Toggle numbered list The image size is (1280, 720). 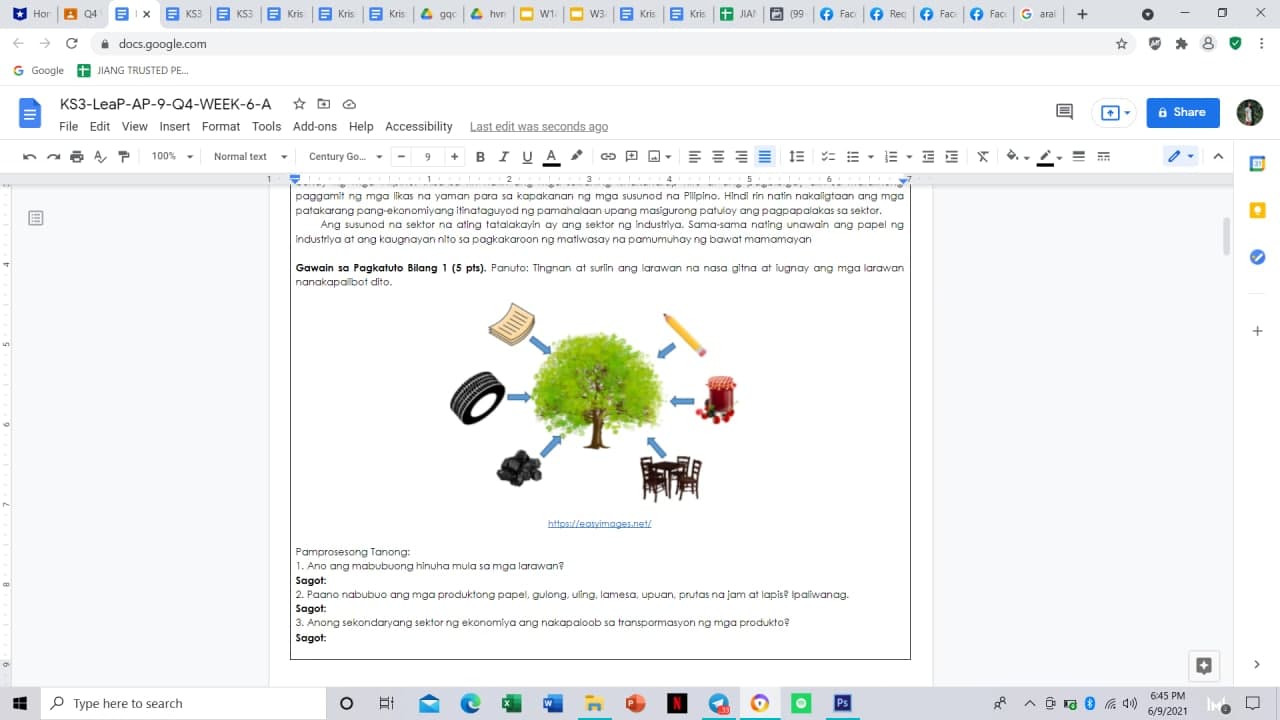click(891, 156)
